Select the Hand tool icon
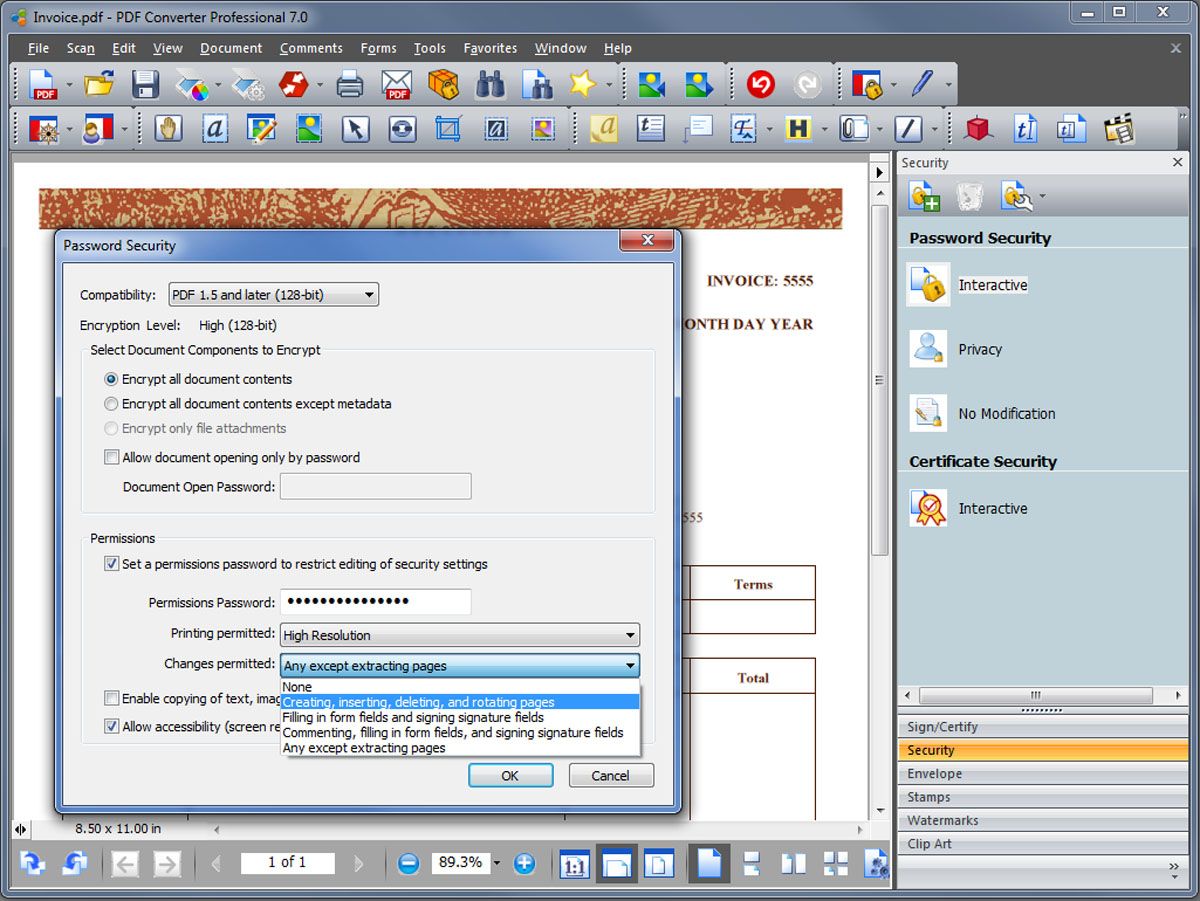The width and height of the screenshot is (1200, 901). (x=168, y=128)
